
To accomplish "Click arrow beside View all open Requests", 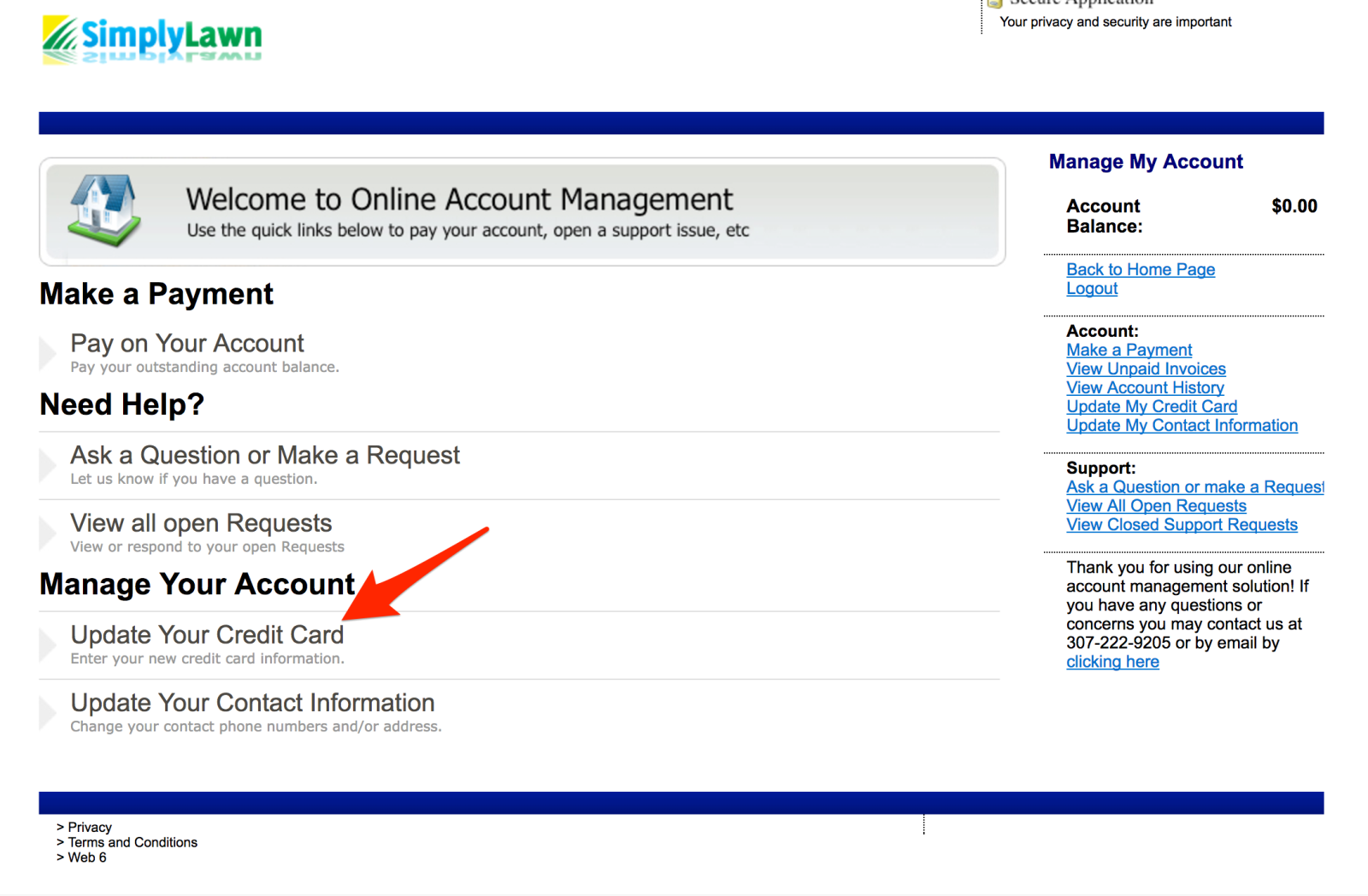I will pos(48,533).
